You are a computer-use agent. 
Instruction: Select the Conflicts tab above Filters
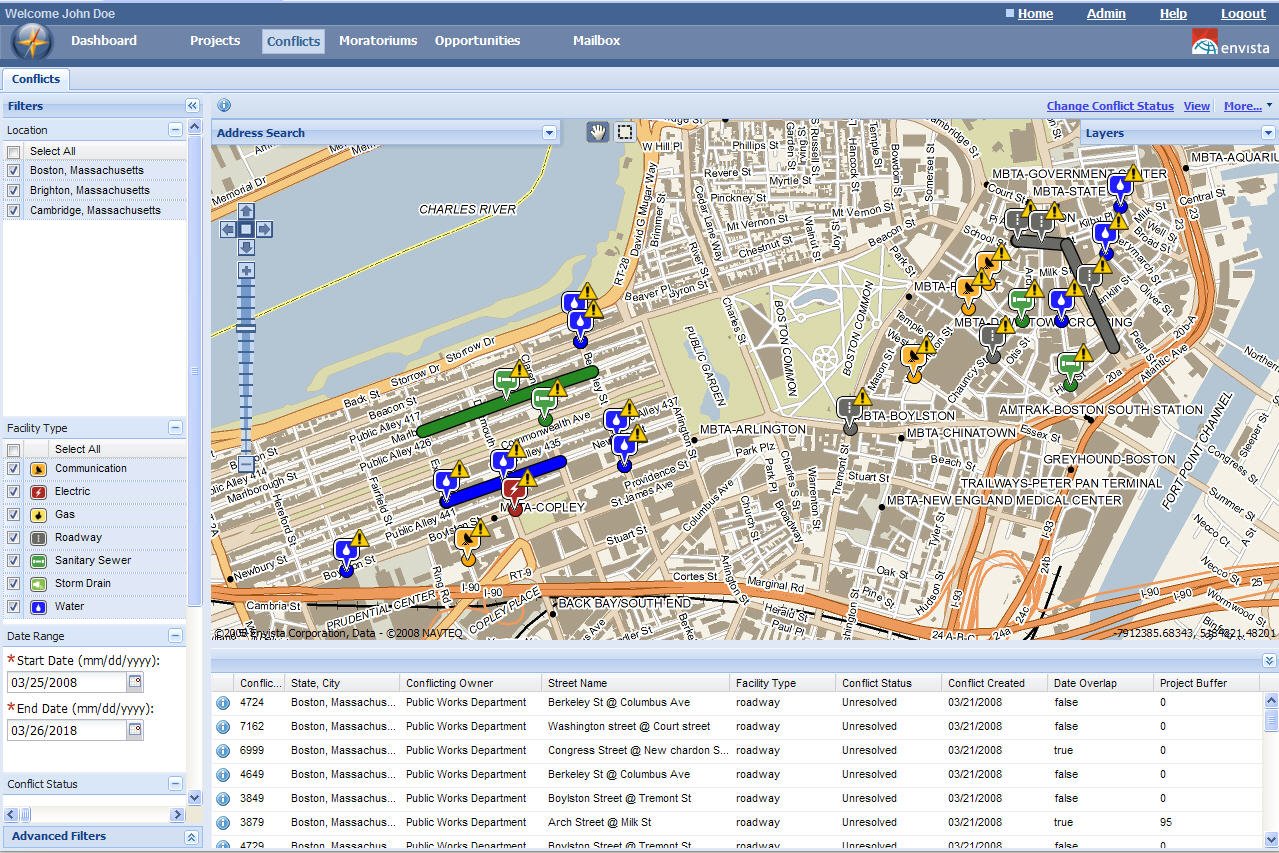coord(36,79)
